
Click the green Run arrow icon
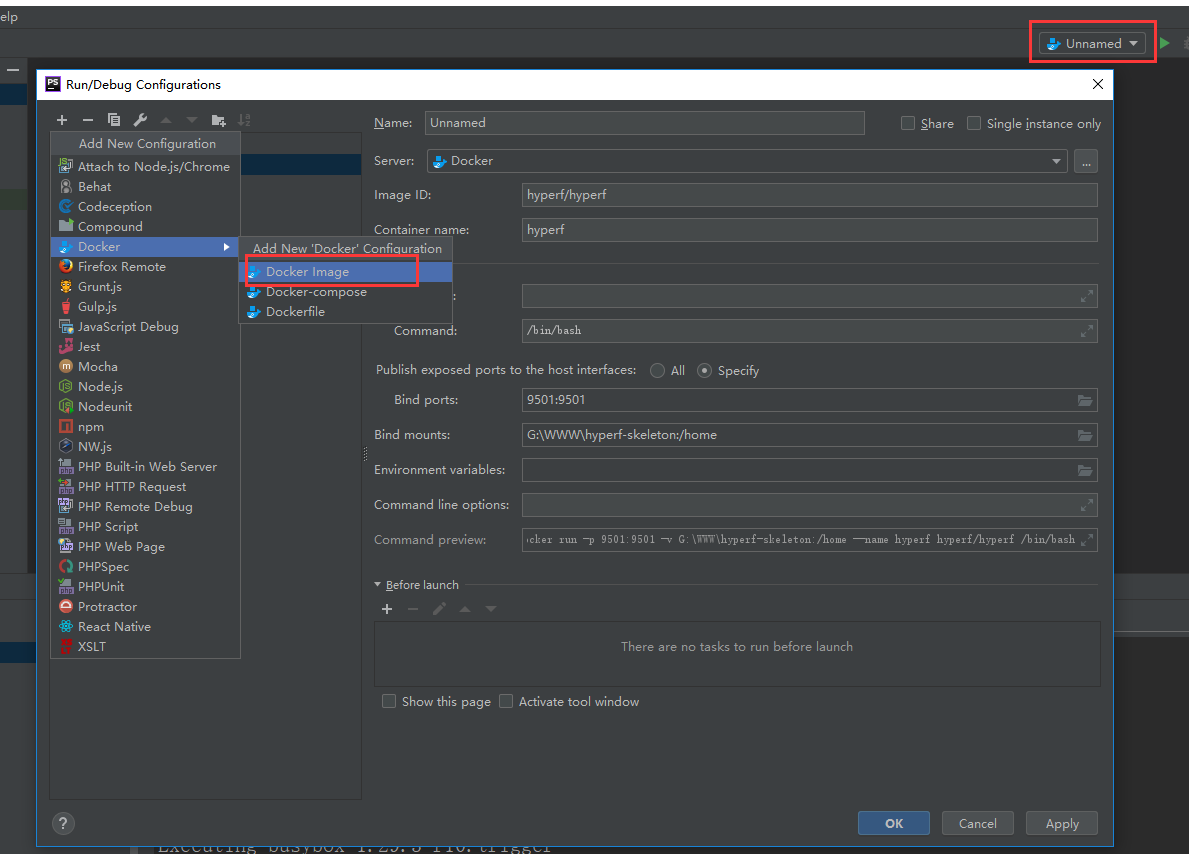point(1164,43)
